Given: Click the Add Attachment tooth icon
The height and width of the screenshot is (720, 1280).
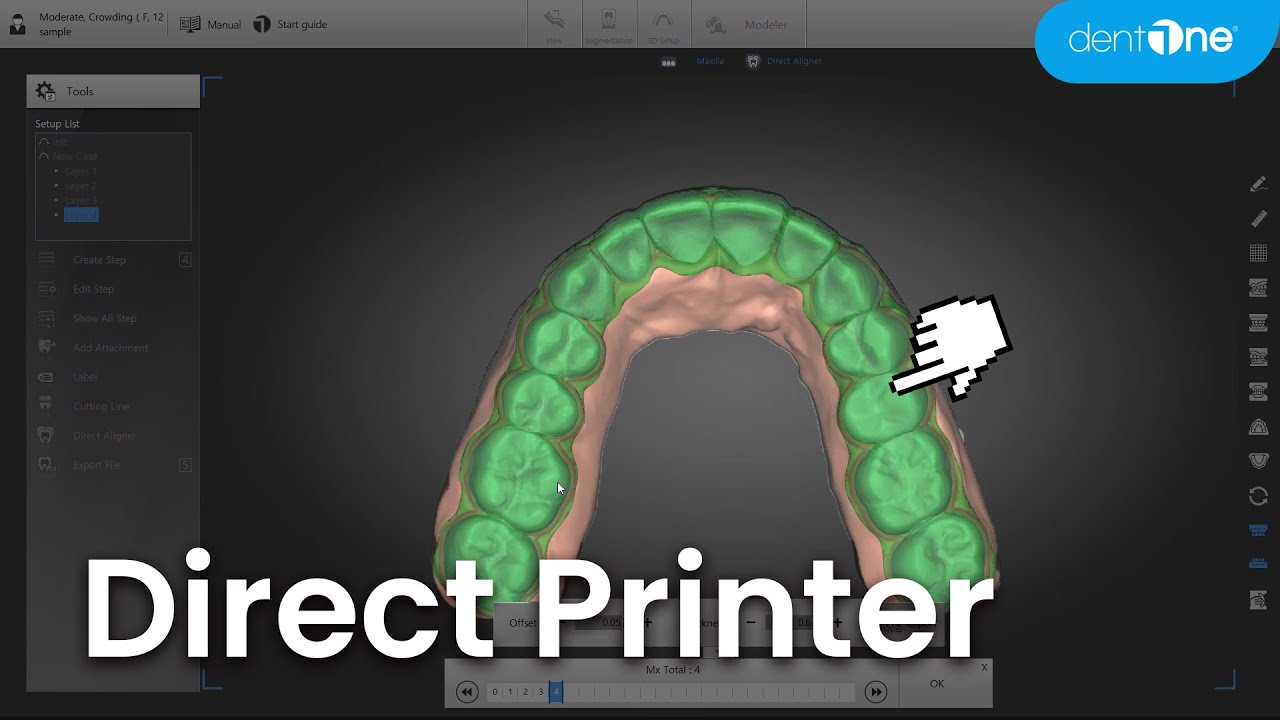Looking at the screenshot, I should 46,347.
